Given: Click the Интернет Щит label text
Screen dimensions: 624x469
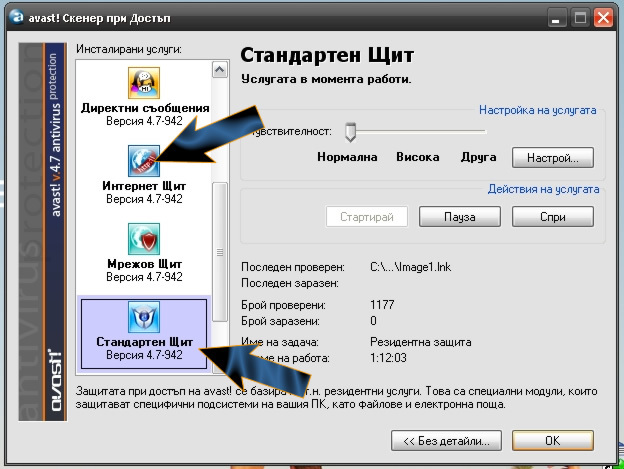Looking at the screenshot, I should tap(144, 186).
